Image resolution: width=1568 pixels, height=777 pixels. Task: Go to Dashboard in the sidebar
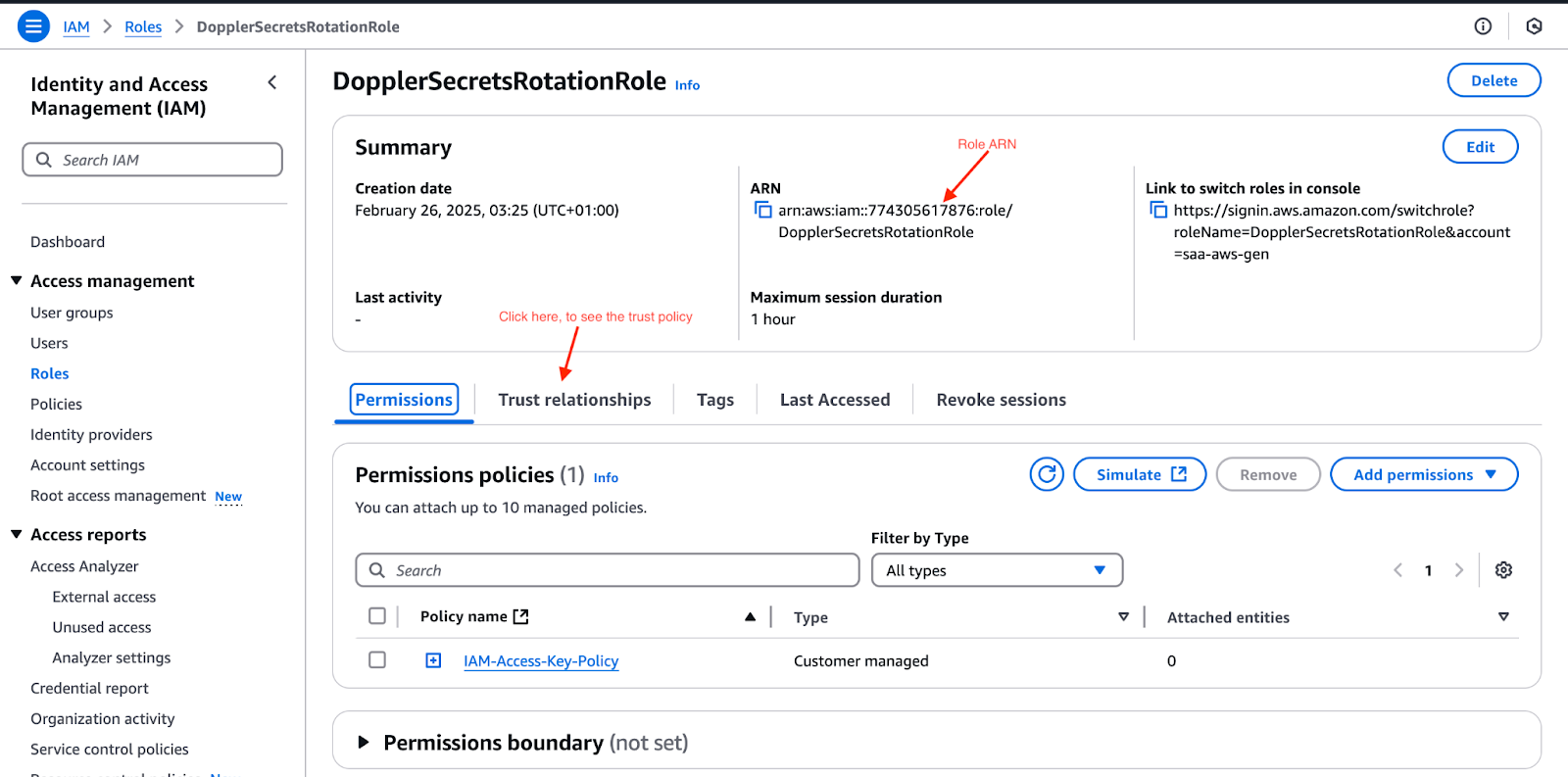point(68,242)
